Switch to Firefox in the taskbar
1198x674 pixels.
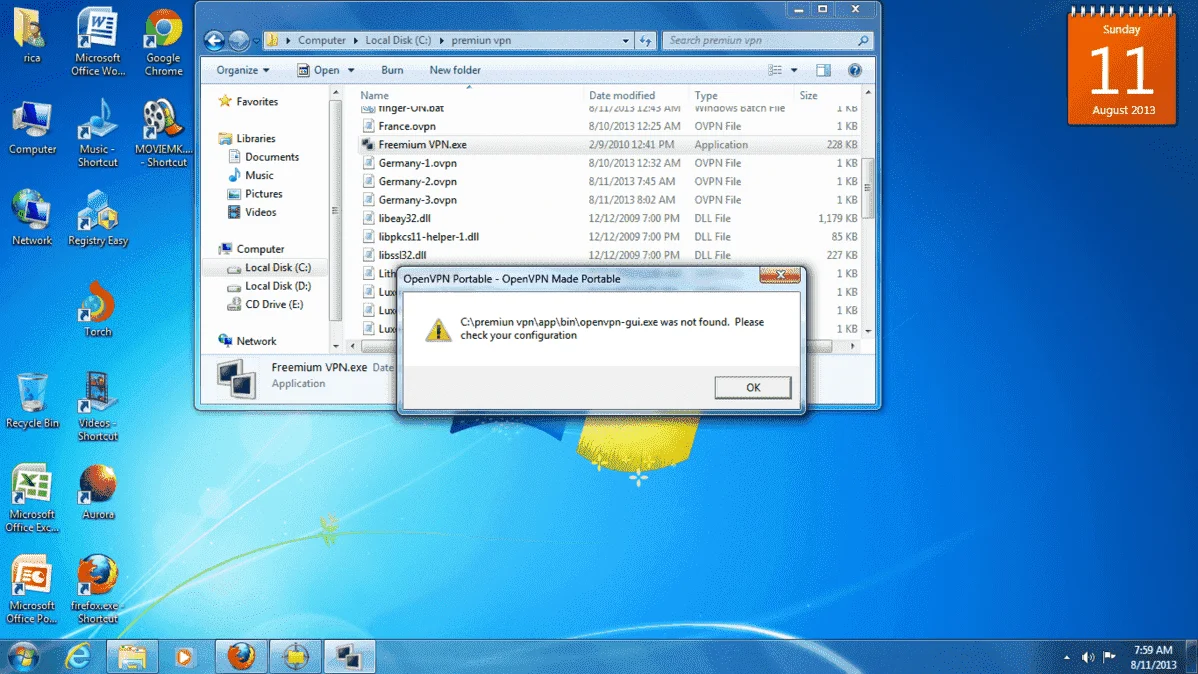(241, 656)
